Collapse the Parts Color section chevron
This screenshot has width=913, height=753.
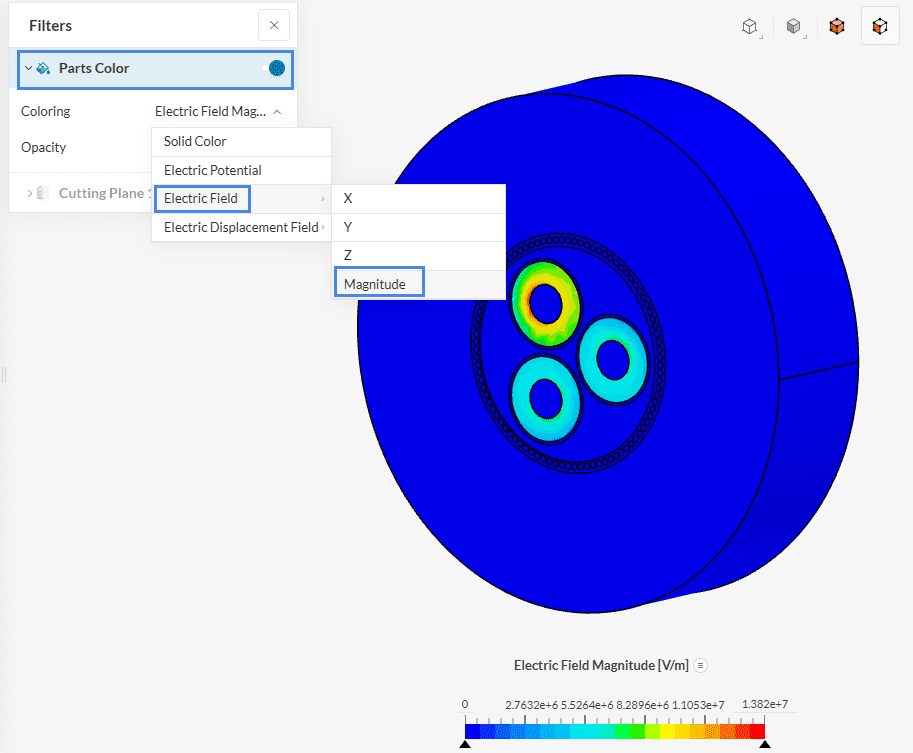tap(28, 69)
